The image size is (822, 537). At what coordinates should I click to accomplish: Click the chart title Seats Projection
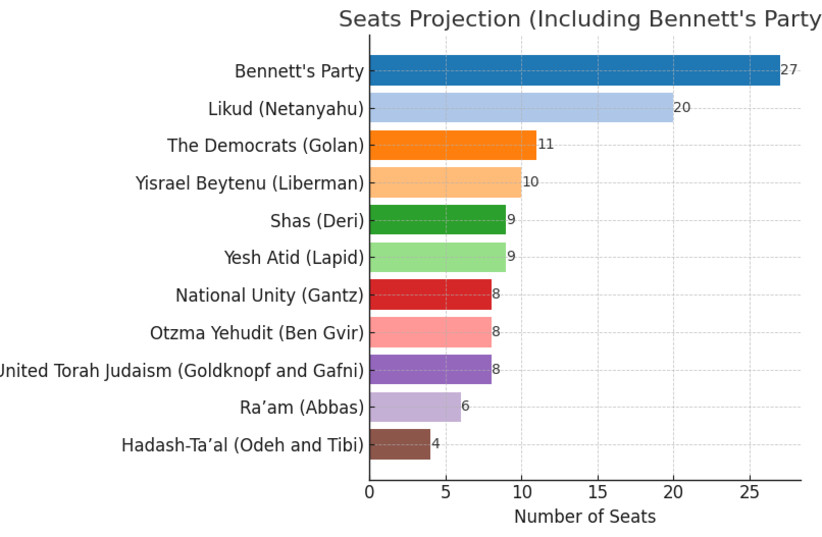[x=580, y=19]
